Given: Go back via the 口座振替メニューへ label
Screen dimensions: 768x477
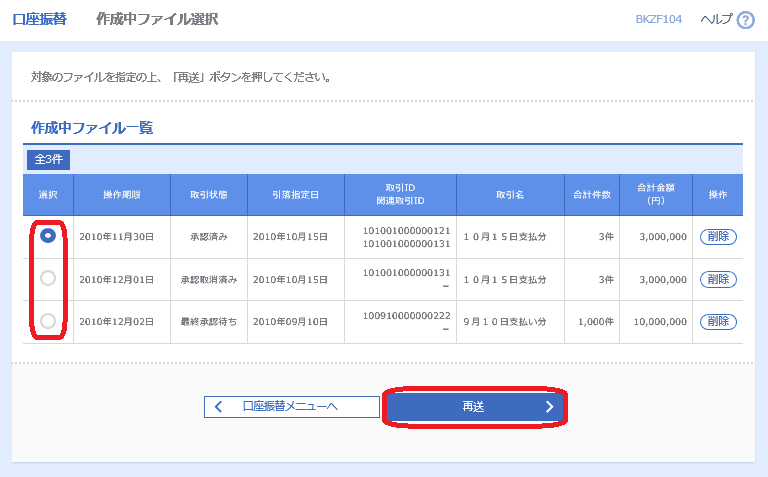Looking at the screenshot, I should coord(290,407).
